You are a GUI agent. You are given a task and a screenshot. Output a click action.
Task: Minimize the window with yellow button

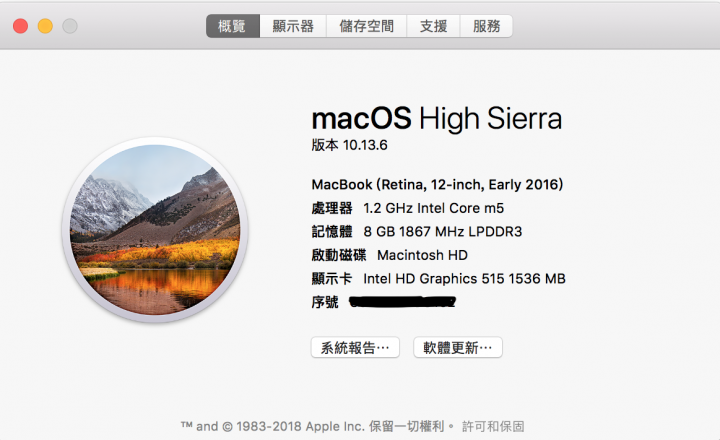pyautogui.click(x=45, y=26)
